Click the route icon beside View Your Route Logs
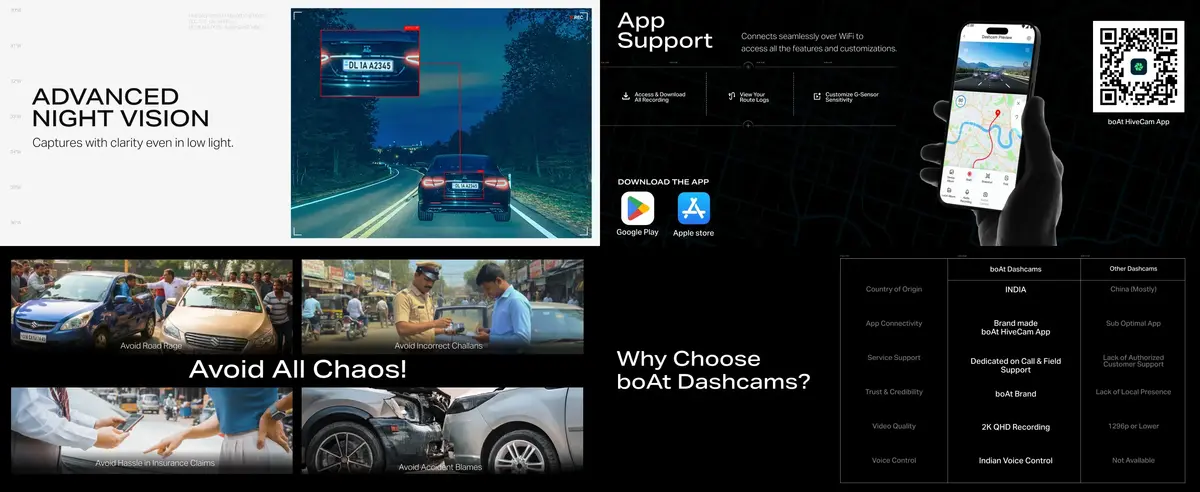This screenshot has width=1200, height=492. [x=731, y=96]
